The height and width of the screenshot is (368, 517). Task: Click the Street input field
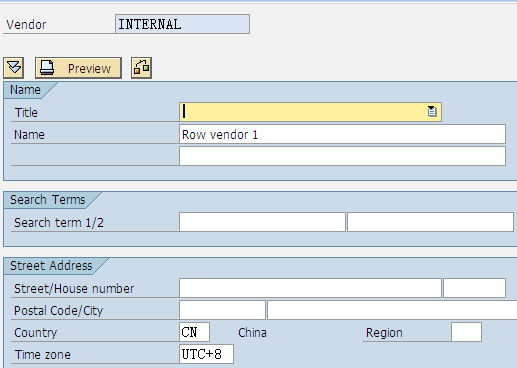[x=310, y=288]
